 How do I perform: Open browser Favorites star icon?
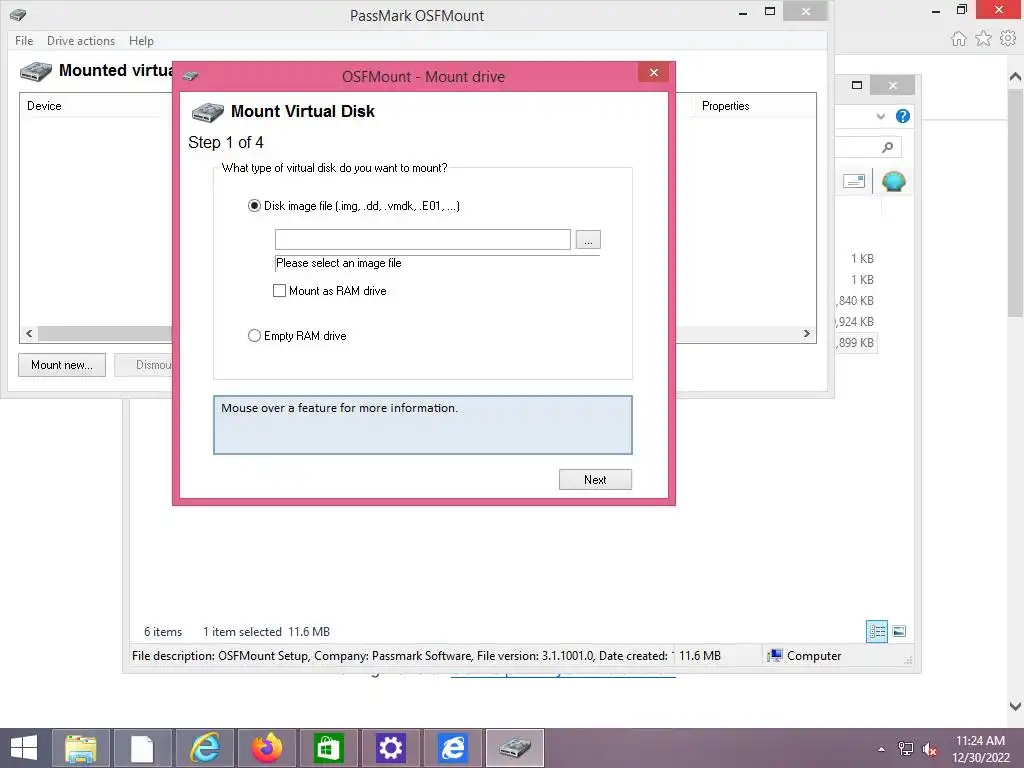[983, 39]
